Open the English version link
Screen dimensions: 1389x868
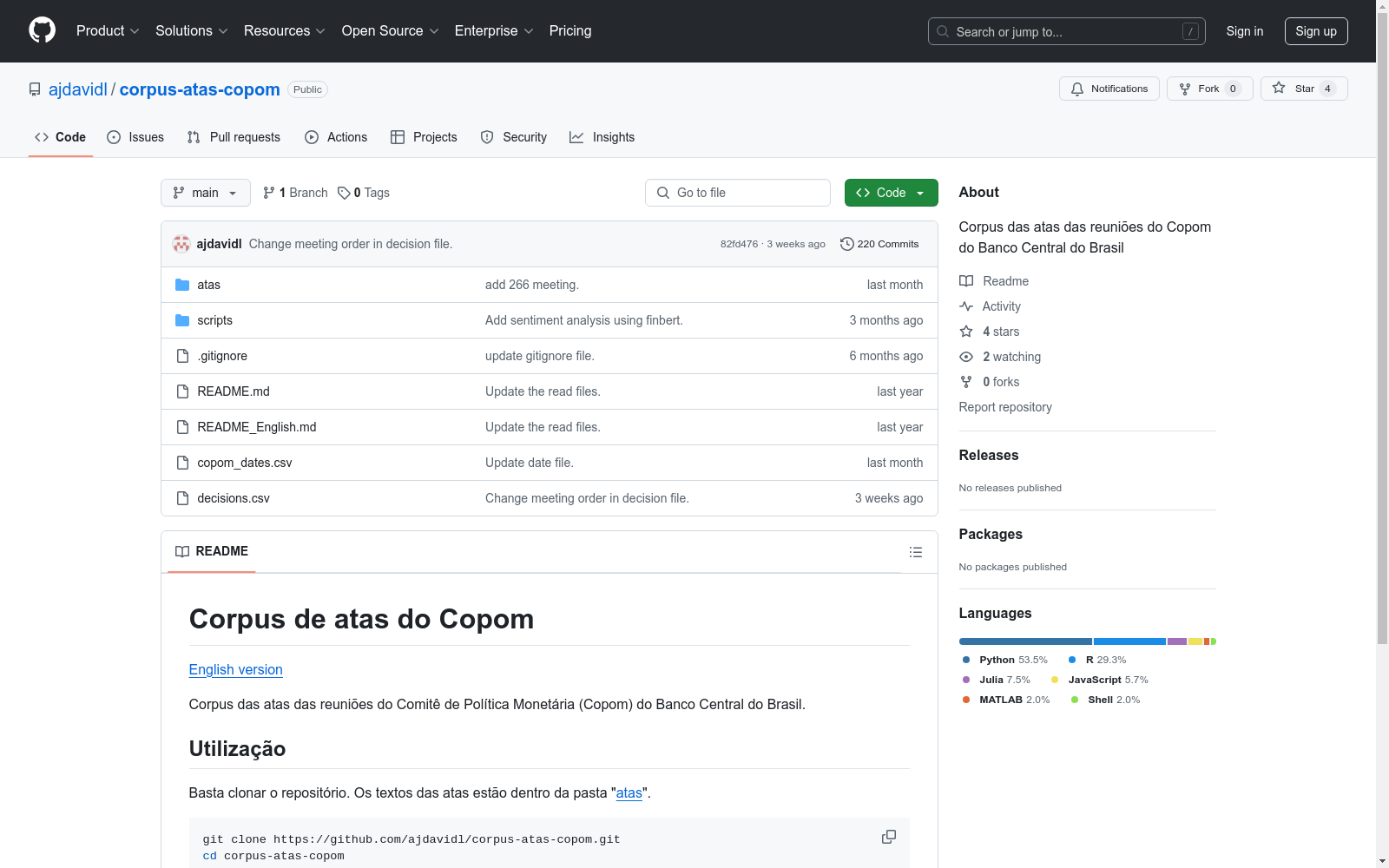tap(236, 669)
